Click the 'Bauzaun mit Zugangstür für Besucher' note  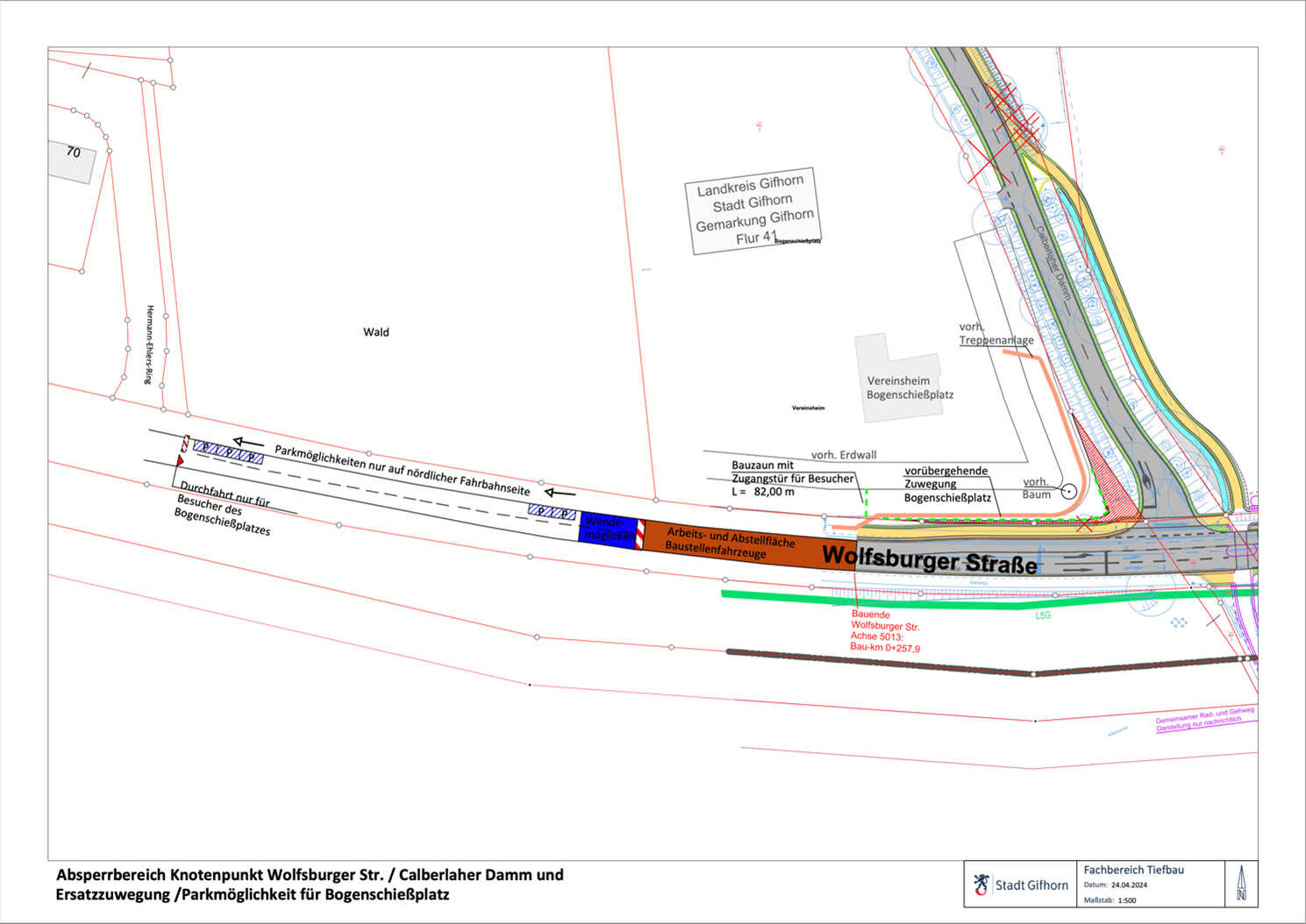pos(792,479)
